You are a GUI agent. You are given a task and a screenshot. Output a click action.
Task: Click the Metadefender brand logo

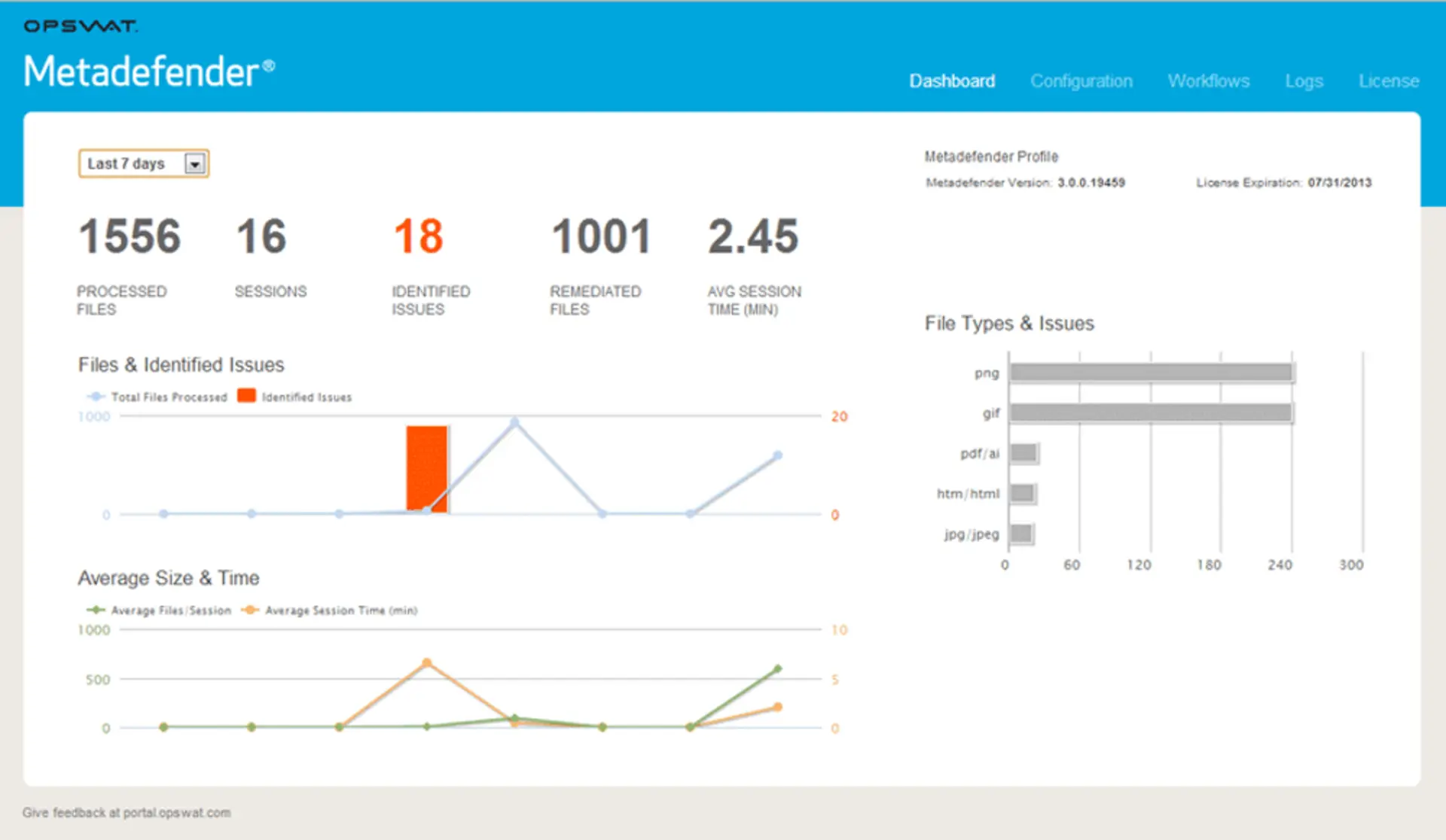click(149, 71)
